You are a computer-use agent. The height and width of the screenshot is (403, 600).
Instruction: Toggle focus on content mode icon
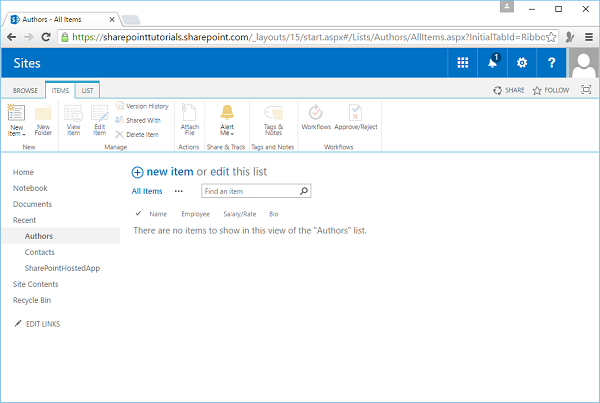tap(586, 90)
